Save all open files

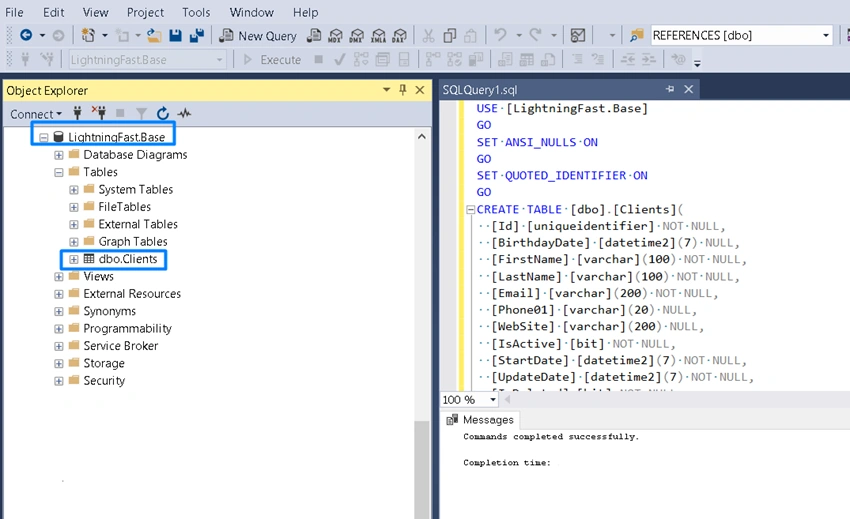tap(196, 35)
